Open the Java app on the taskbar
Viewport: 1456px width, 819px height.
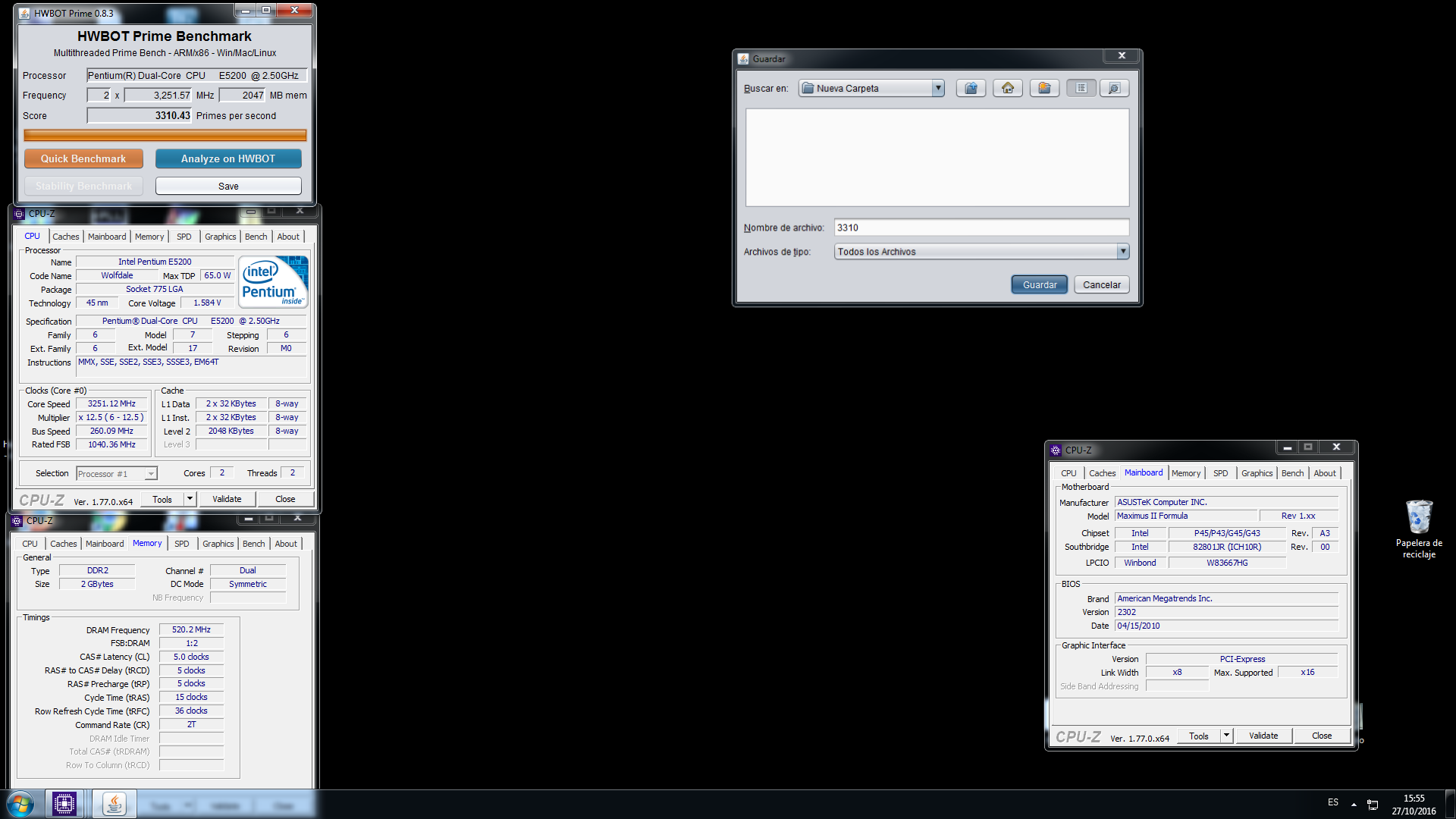[x=115, y=804]
